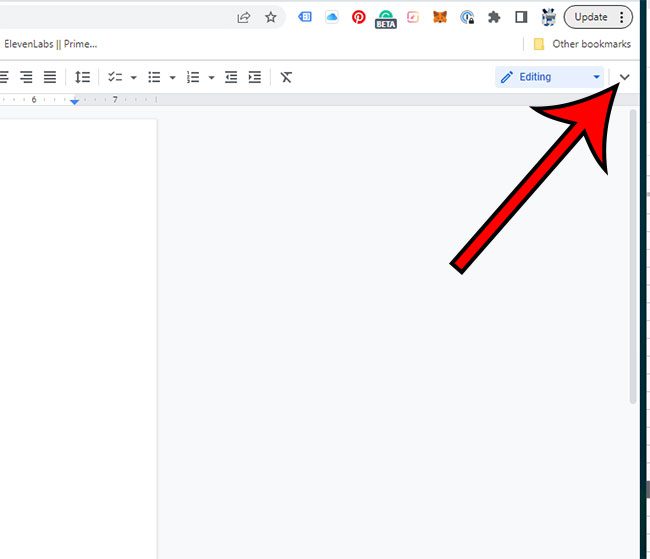Viewport: 650px width, 559px height.
Task: Open the bulleted list style dropdown arrow
Action: (x=172, y=77)
